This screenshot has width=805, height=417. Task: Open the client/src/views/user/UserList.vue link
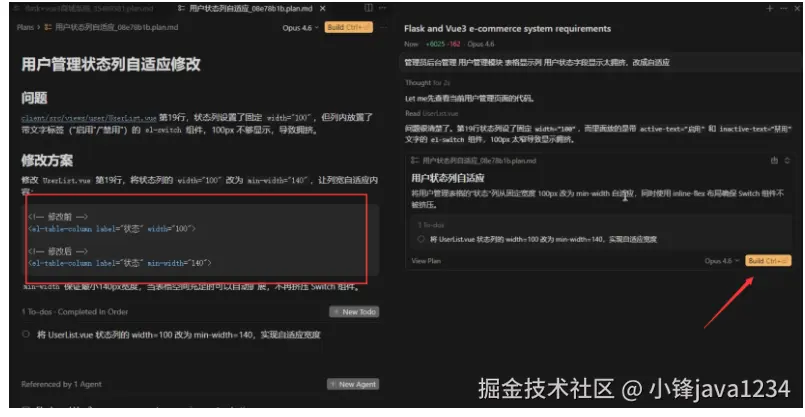coord(89,118)
